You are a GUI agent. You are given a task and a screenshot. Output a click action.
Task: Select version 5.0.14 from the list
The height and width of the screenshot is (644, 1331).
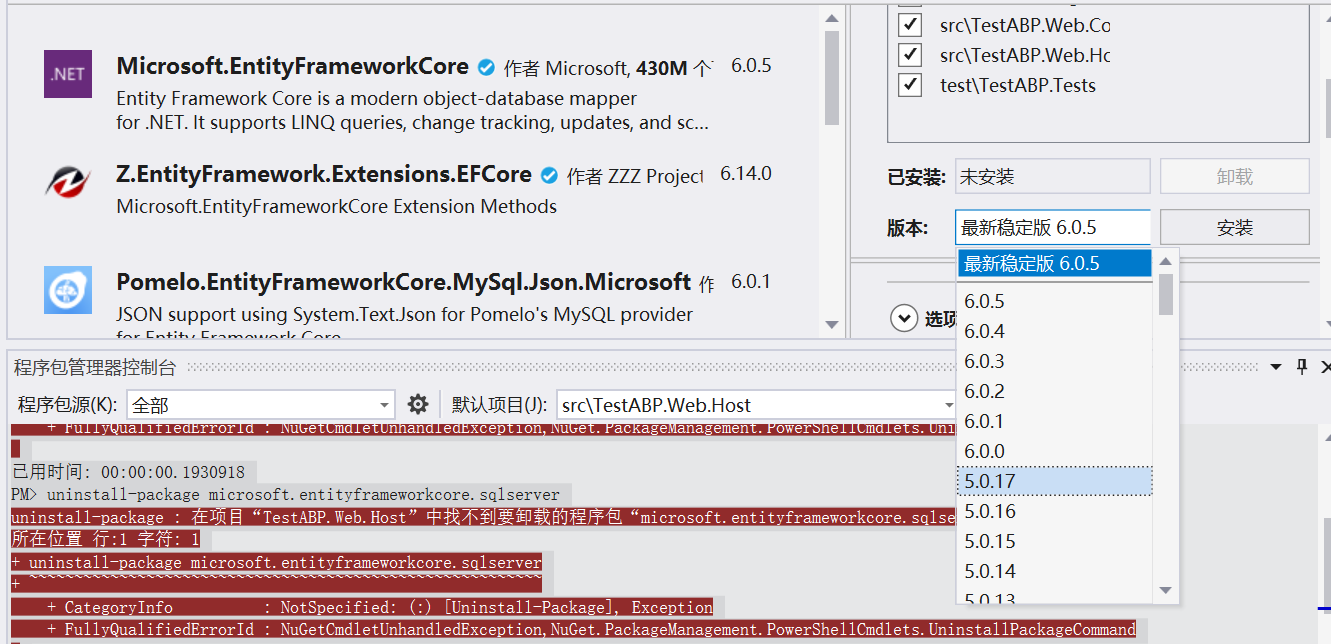(x=1055, y=571)
